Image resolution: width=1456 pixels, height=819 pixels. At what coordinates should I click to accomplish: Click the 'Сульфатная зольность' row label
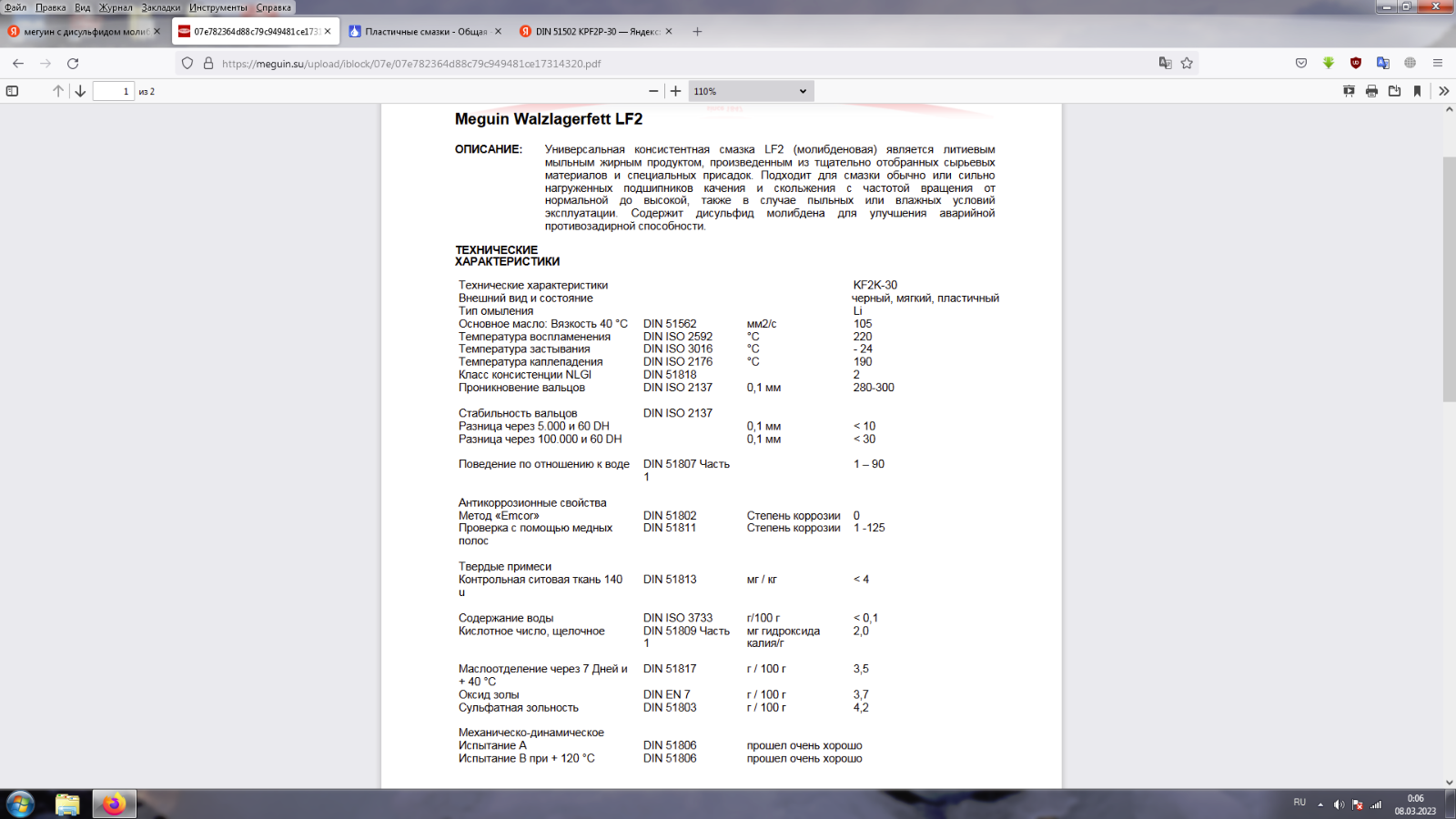click(x=519, y=708)
